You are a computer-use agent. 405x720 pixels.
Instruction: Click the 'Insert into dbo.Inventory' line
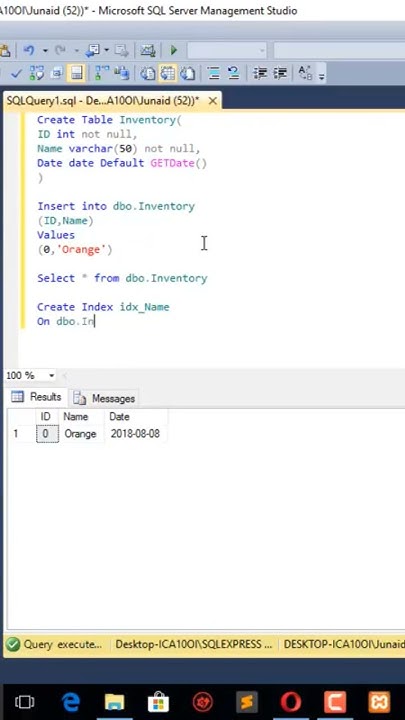[116, 207]
